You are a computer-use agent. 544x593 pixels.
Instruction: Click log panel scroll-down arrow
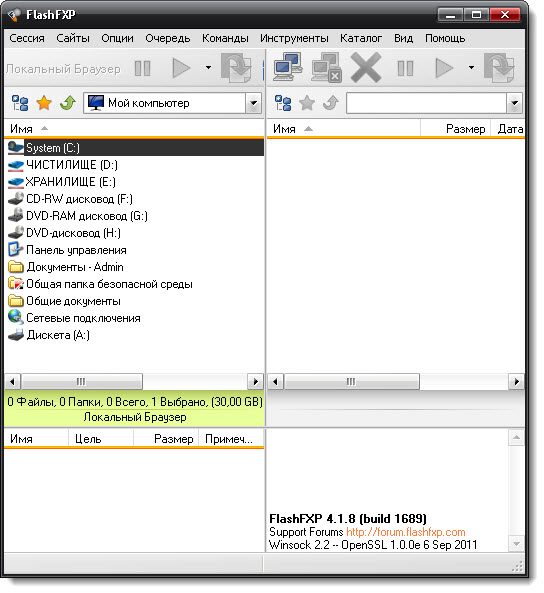pos(516,544)
